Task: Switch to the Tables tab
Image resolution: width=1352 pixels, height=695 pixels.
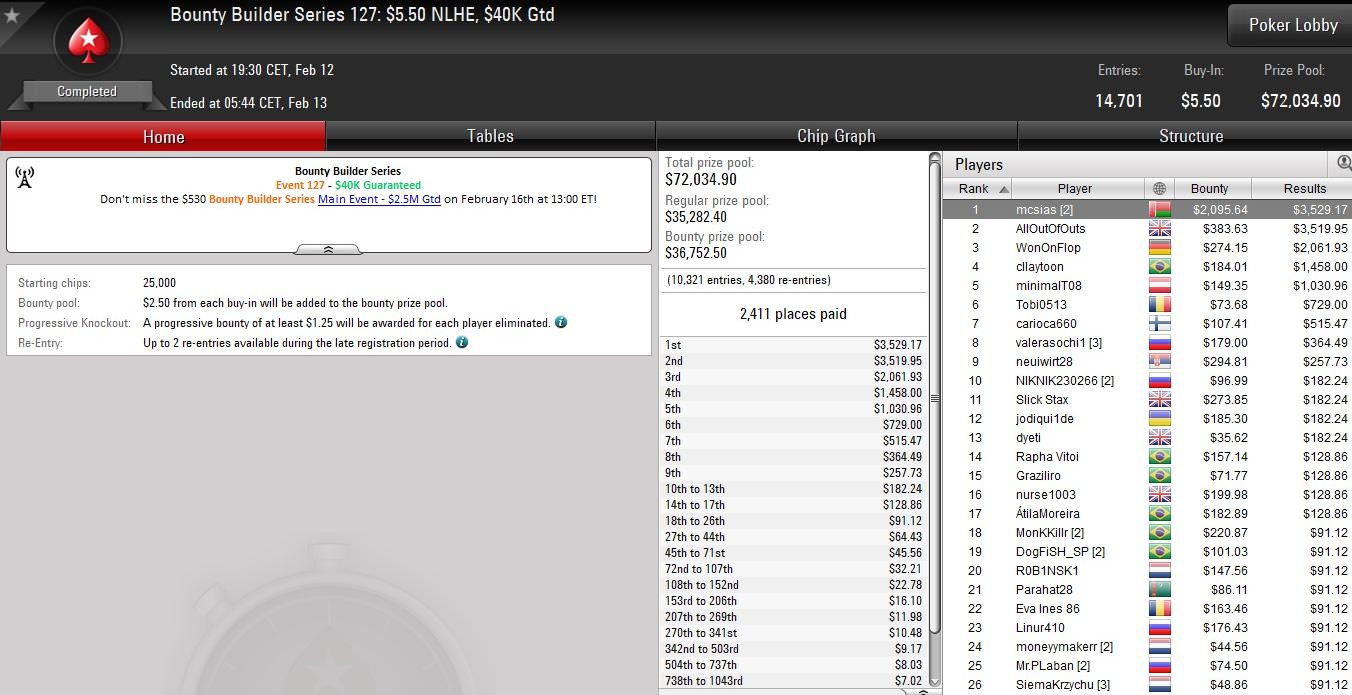Action: [x=490, y=136]
